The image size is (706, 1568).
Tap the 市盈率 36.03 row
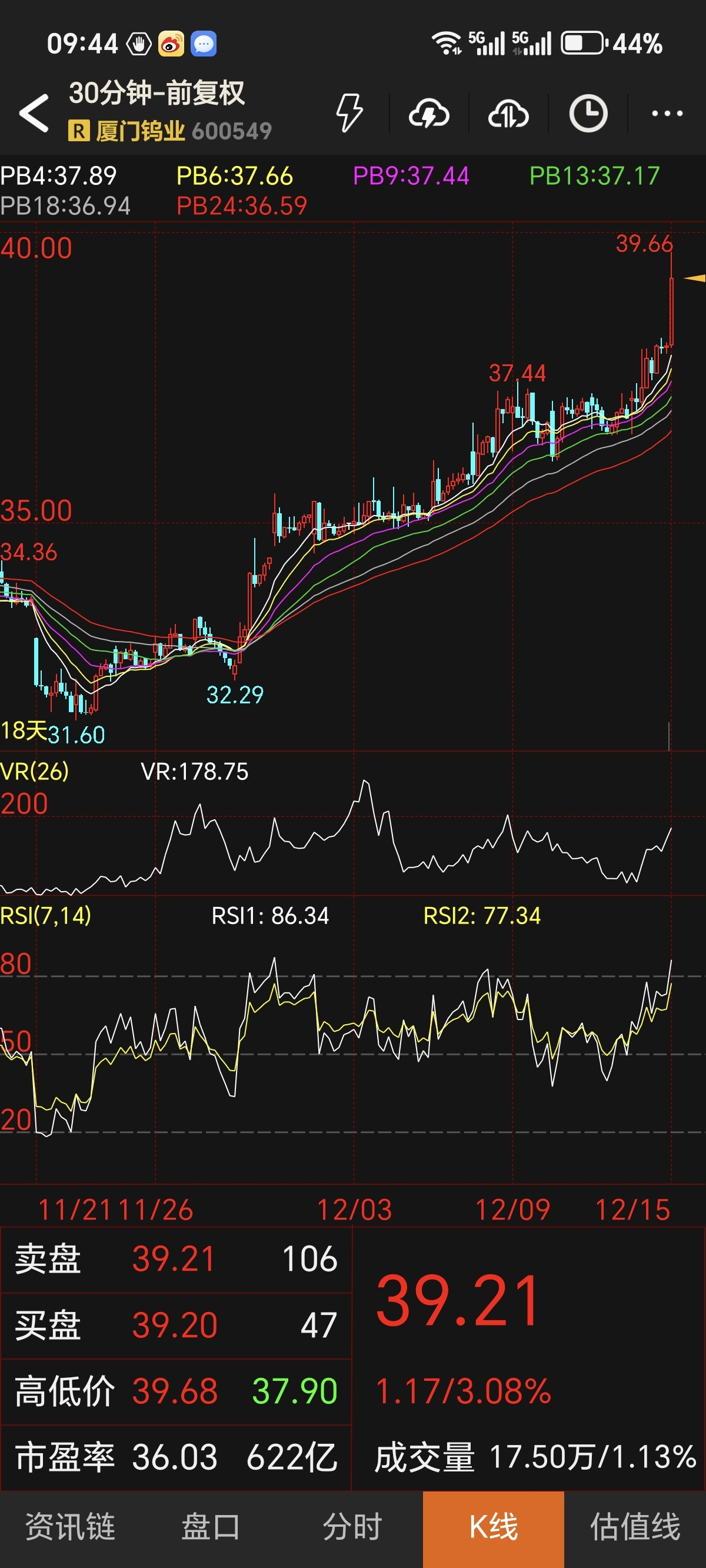click(176, 1457)
